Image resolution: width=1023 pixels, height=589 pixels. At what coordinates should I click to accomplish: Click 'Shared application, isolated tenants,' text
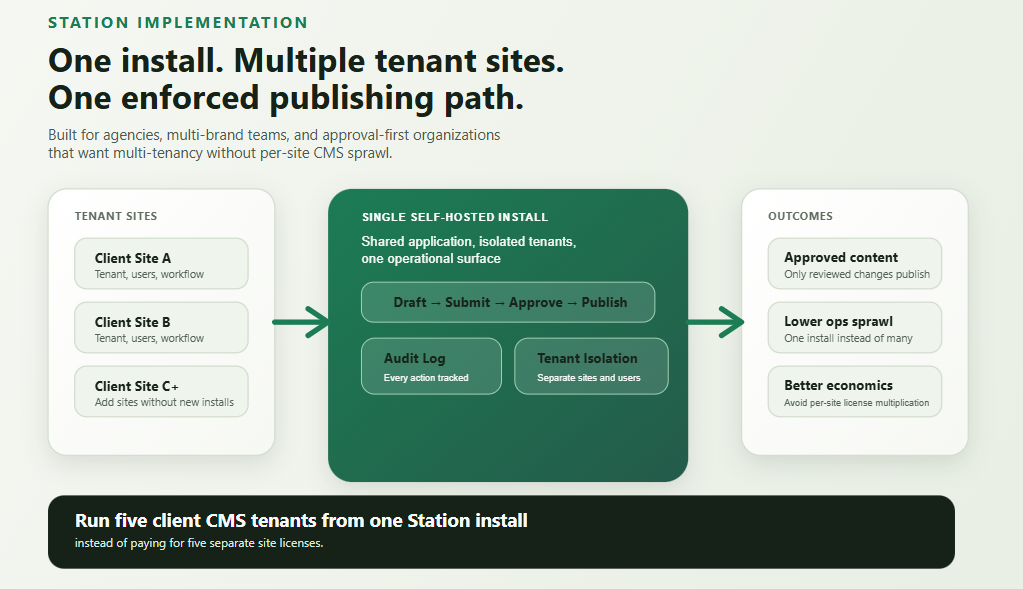(468, 241)
